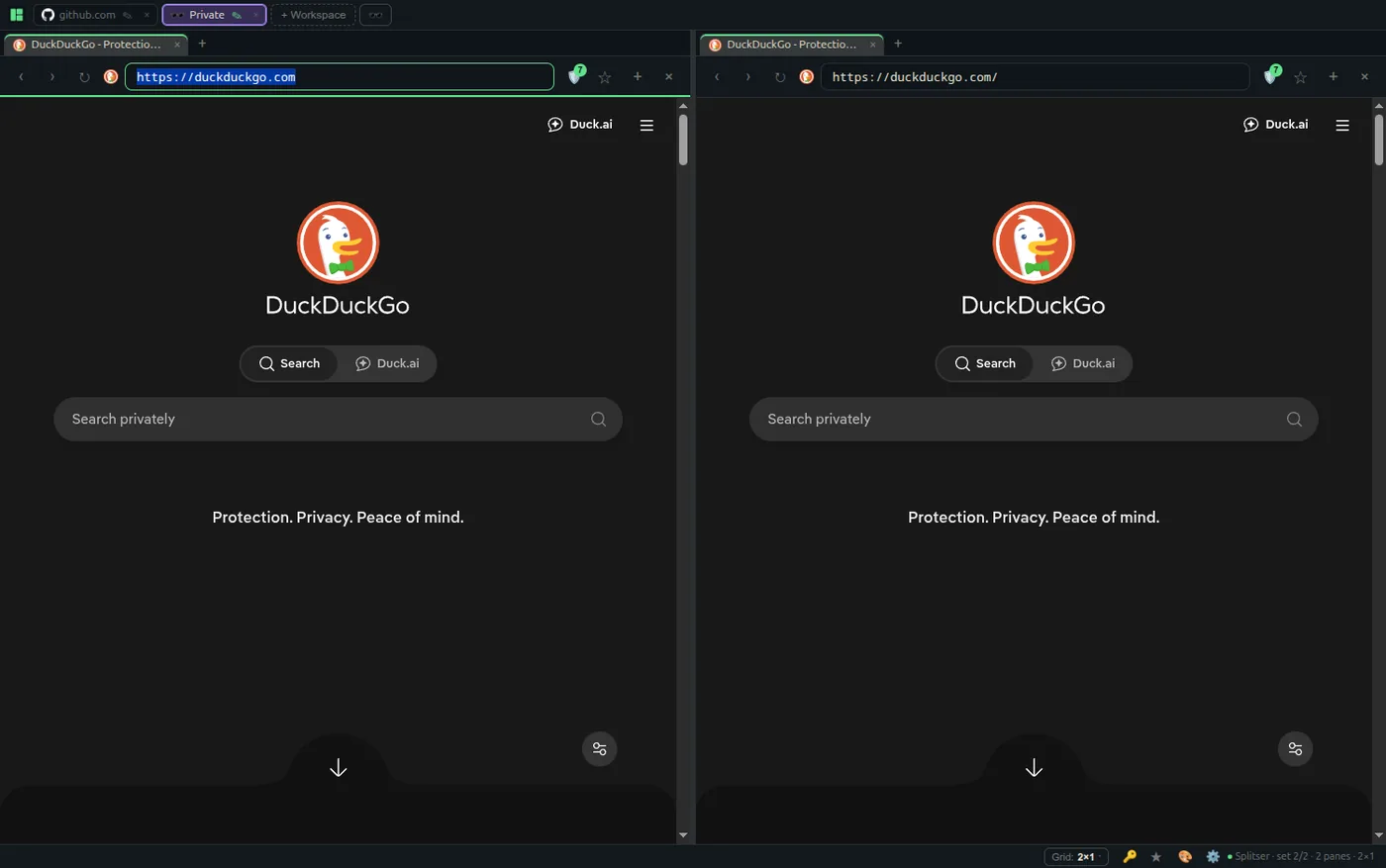Click the right pane URL address bar
The width and height of the screenshot is (1386, 868).
pyautogui.click(x=1035, y=77)
